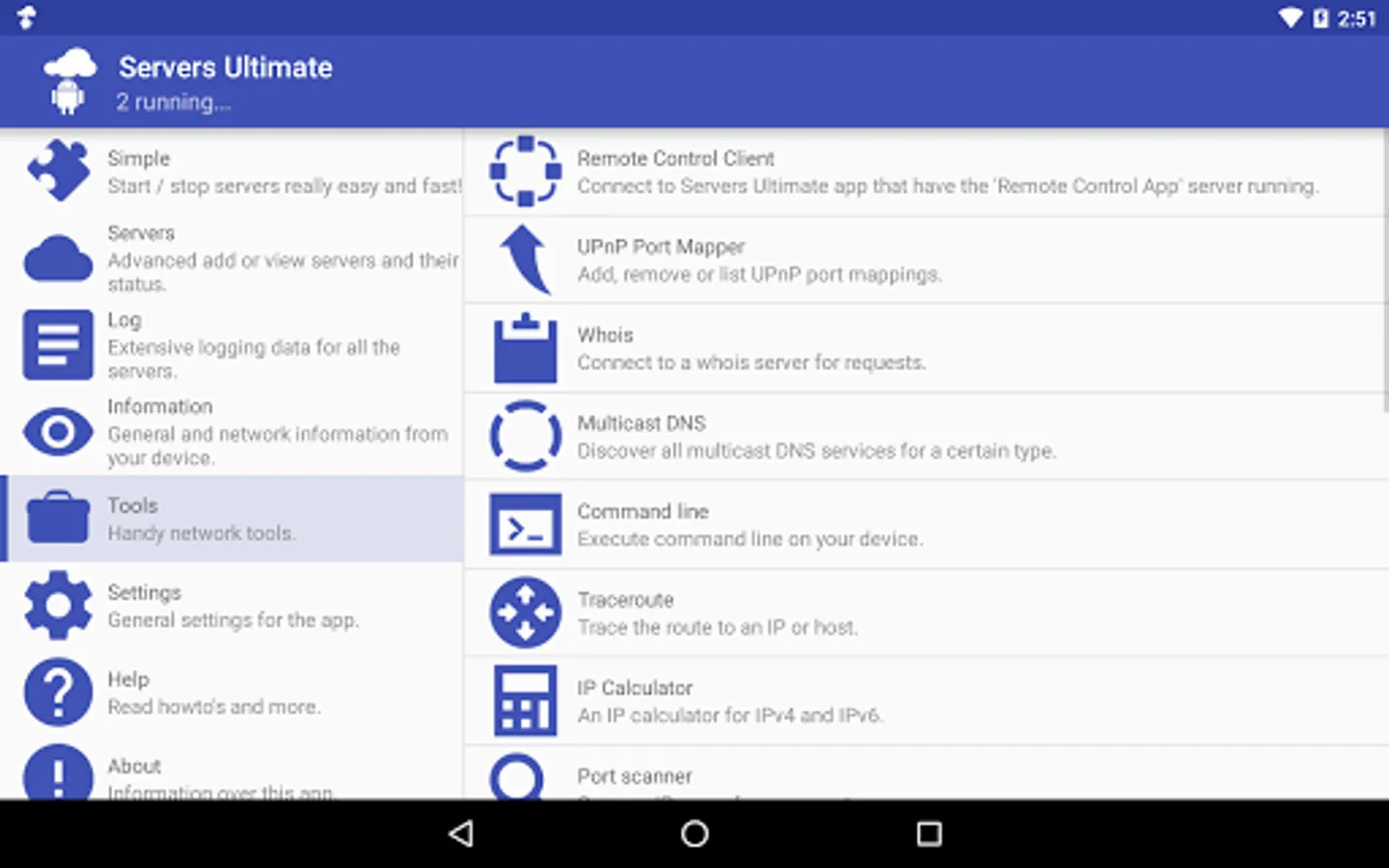The image size is (1389, 868).
Task: Tap 'Handy network tools.' description
Action: pyautogui.click(x=202, y=533)
